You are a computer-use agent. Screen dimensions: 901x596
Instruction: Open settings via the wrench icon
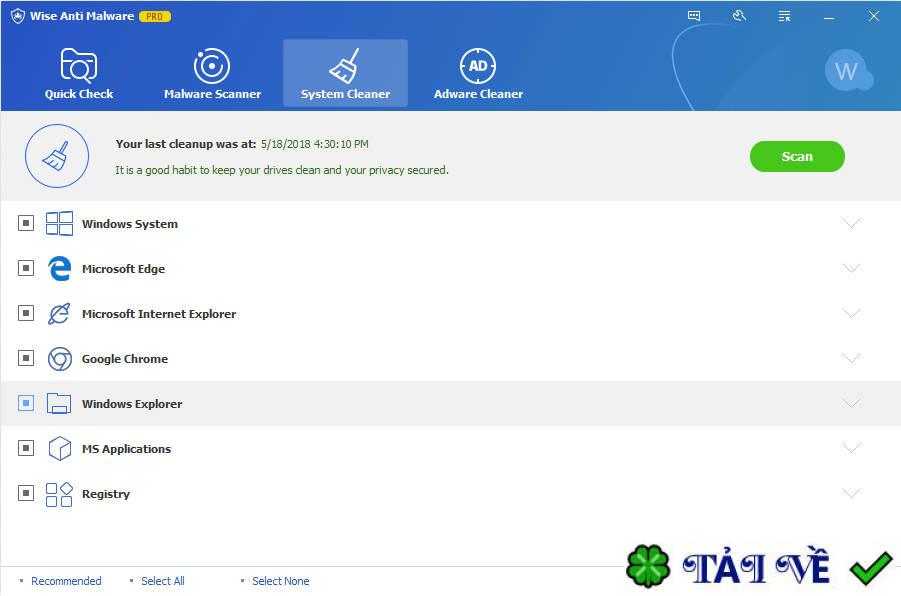pyautogui.click(x=739, y=15)
